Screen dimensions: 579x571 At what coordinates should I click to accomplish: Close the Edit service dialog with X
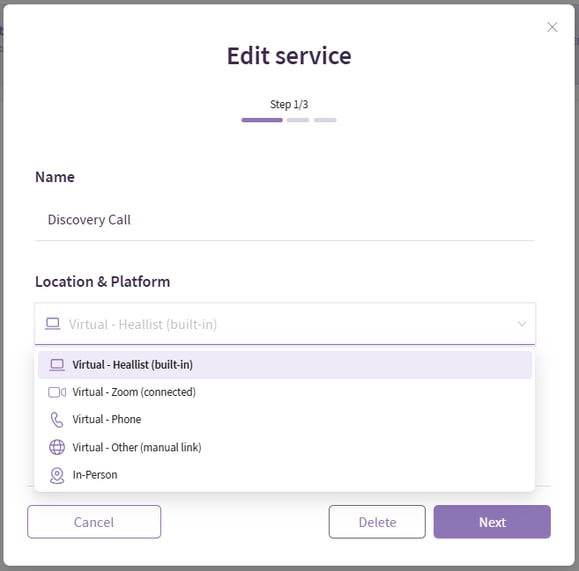(x=552, y=27)
